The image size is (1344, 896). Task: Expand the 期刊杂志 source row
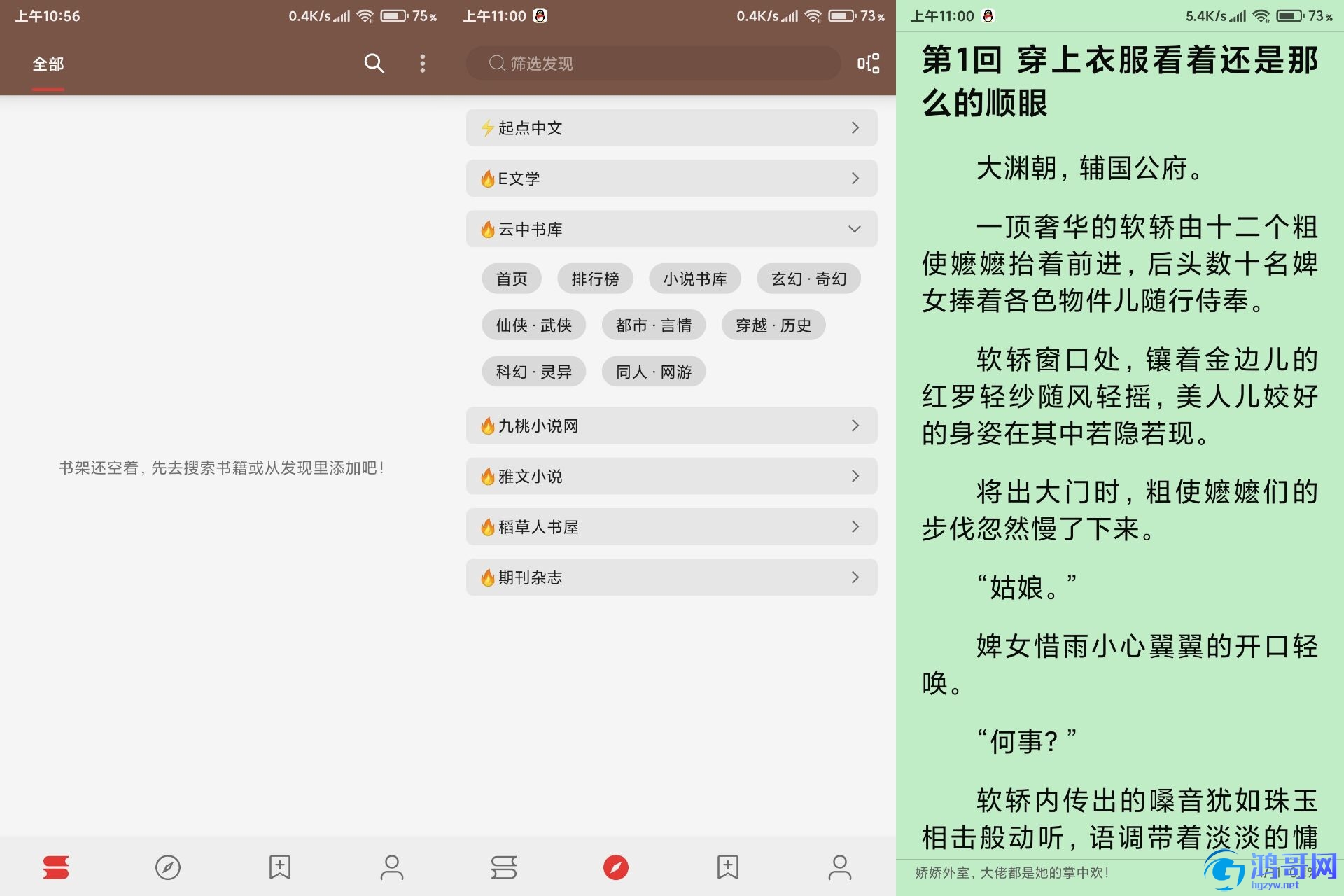(671, 577)
